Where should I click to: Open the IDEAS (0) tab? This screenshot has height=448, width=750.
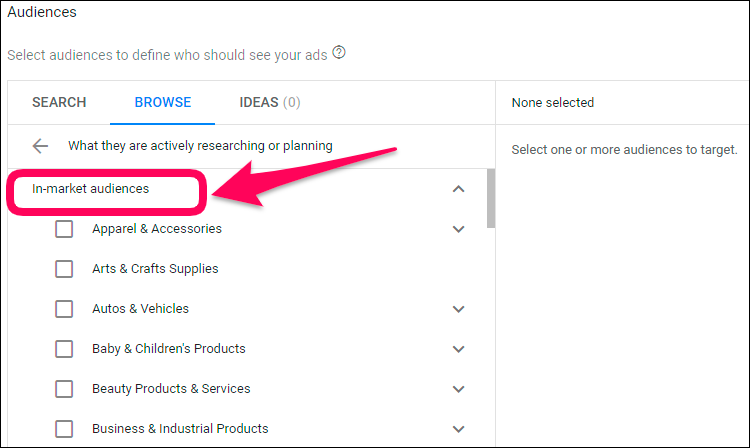tap(270, 102)
